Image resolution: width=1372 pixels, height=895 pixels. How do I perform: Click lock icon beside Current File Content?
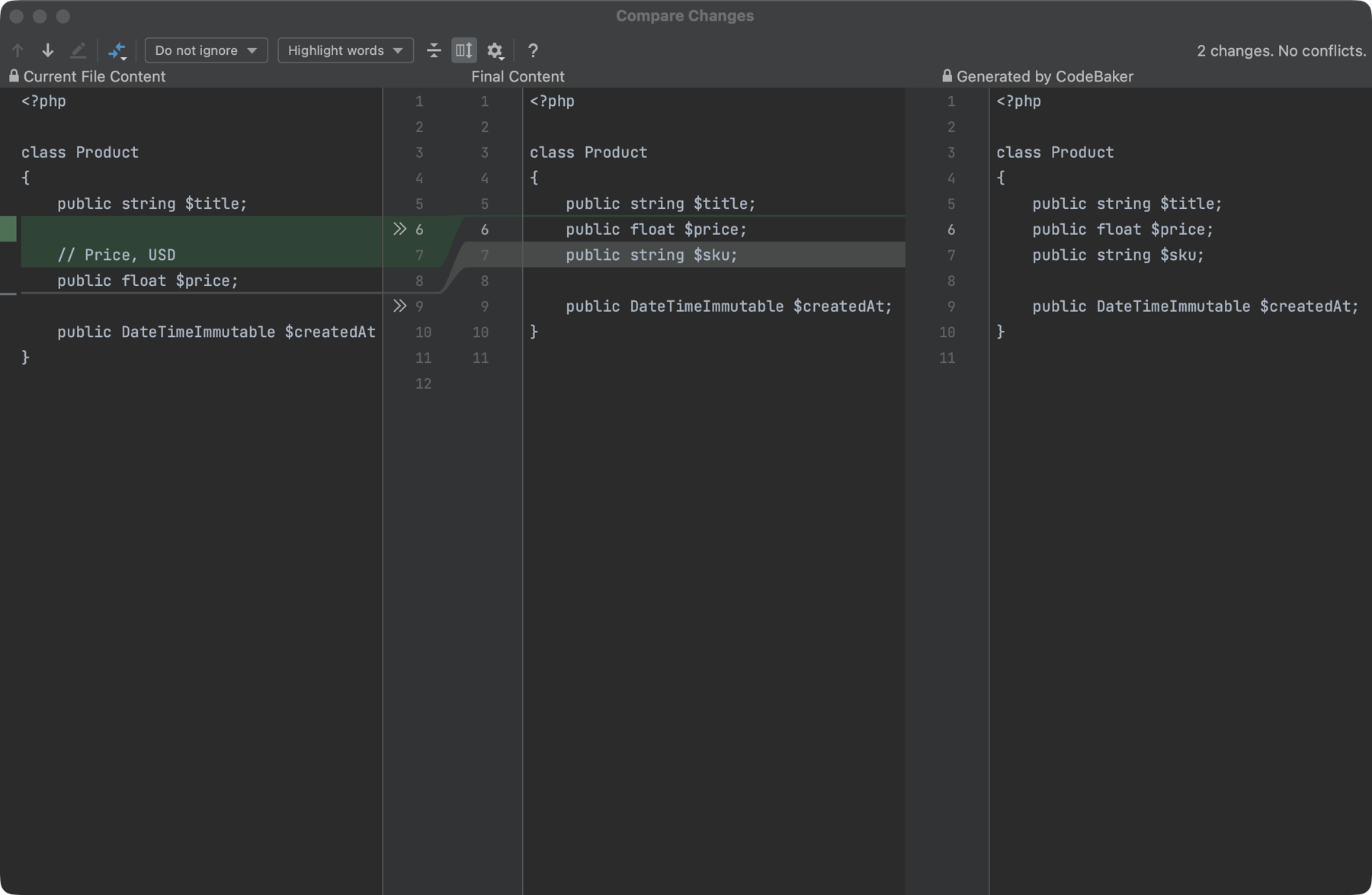click(x=14, y=75)
